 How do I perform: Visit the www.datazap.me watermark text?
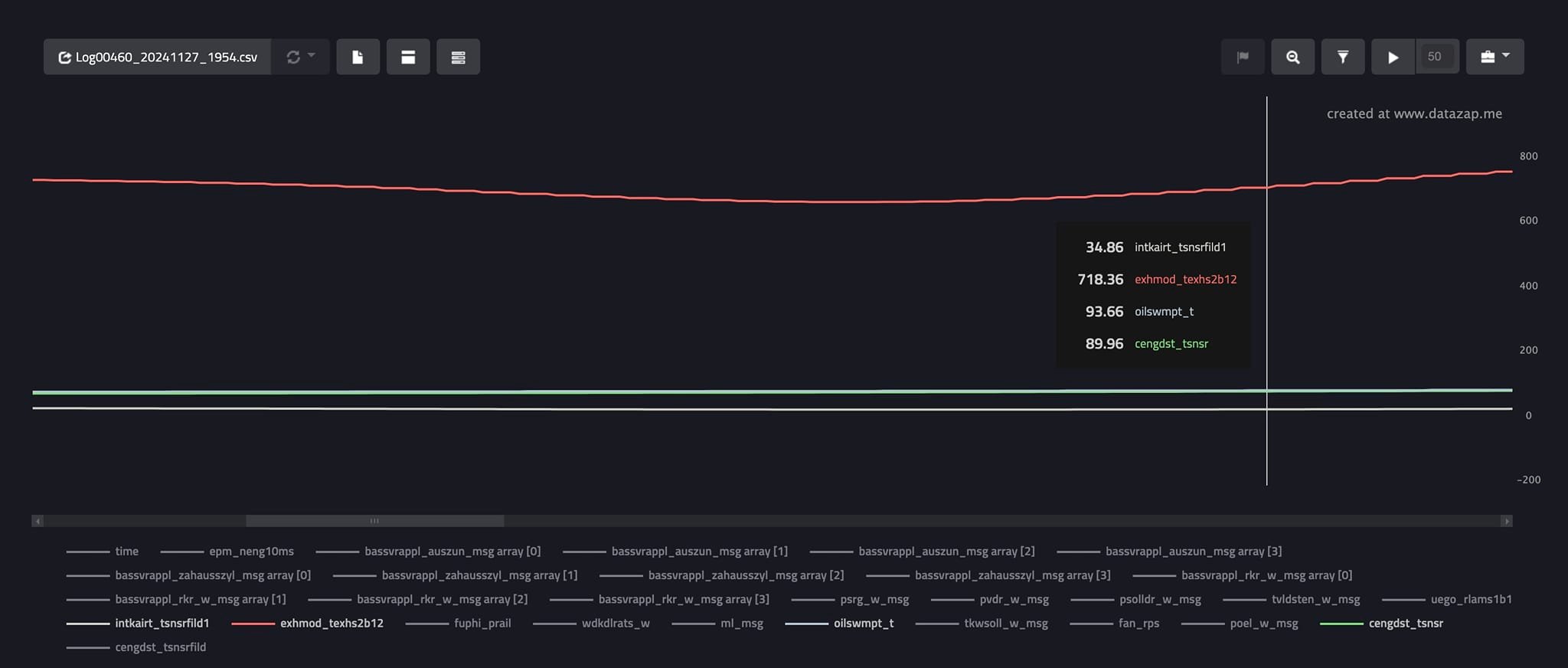1413,113
